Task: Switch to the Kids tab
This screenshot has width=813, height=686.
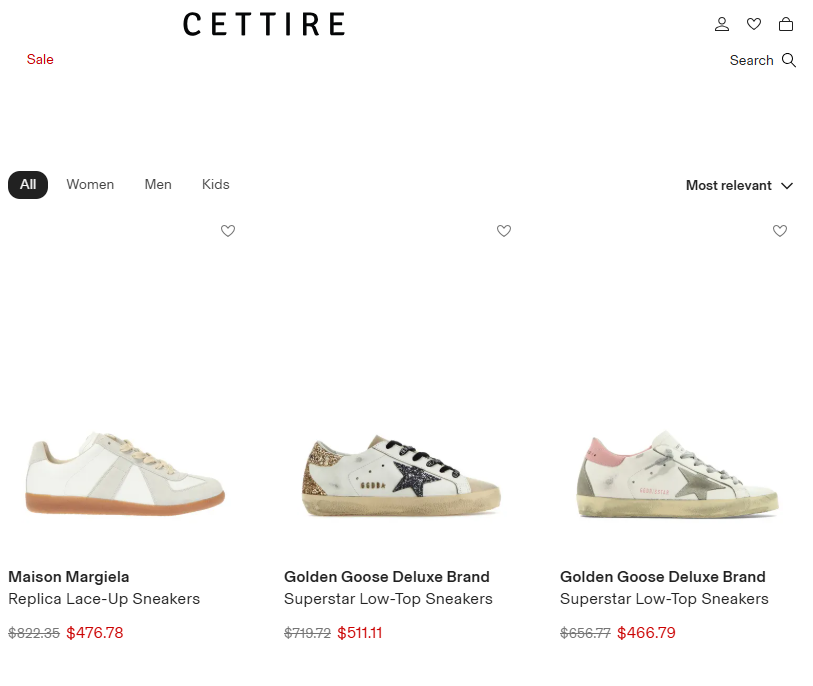Action: tap(216, 185)
